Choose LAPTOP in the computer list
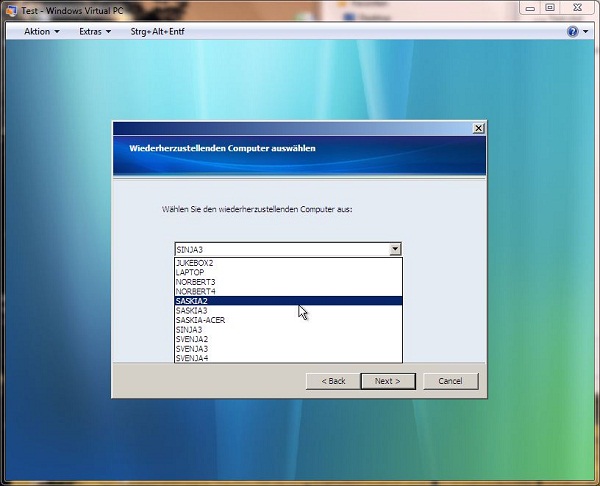 [190, 272]
